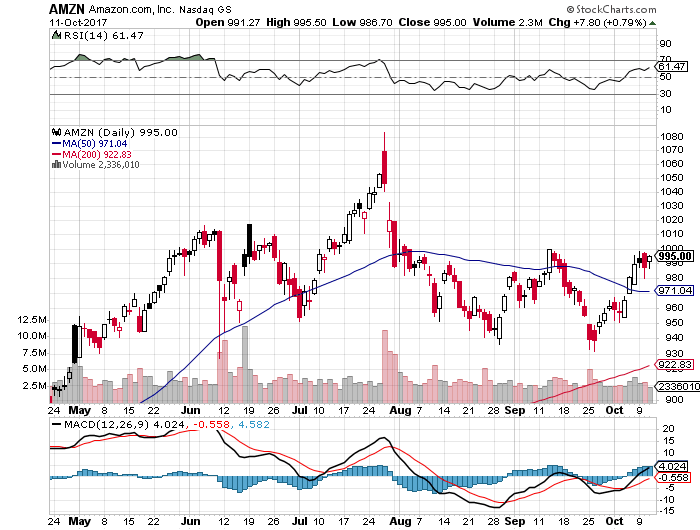The height and width of the screenshot is (530, 700).
Task: Click the 971.04 MA(50) axis tag
Action: [x=674, y=290]
